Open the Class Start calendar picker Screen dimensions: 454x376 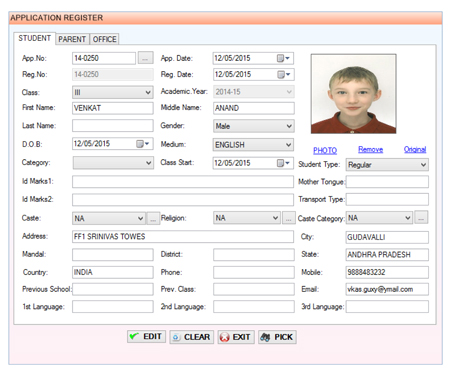click(x=283, y=163)
